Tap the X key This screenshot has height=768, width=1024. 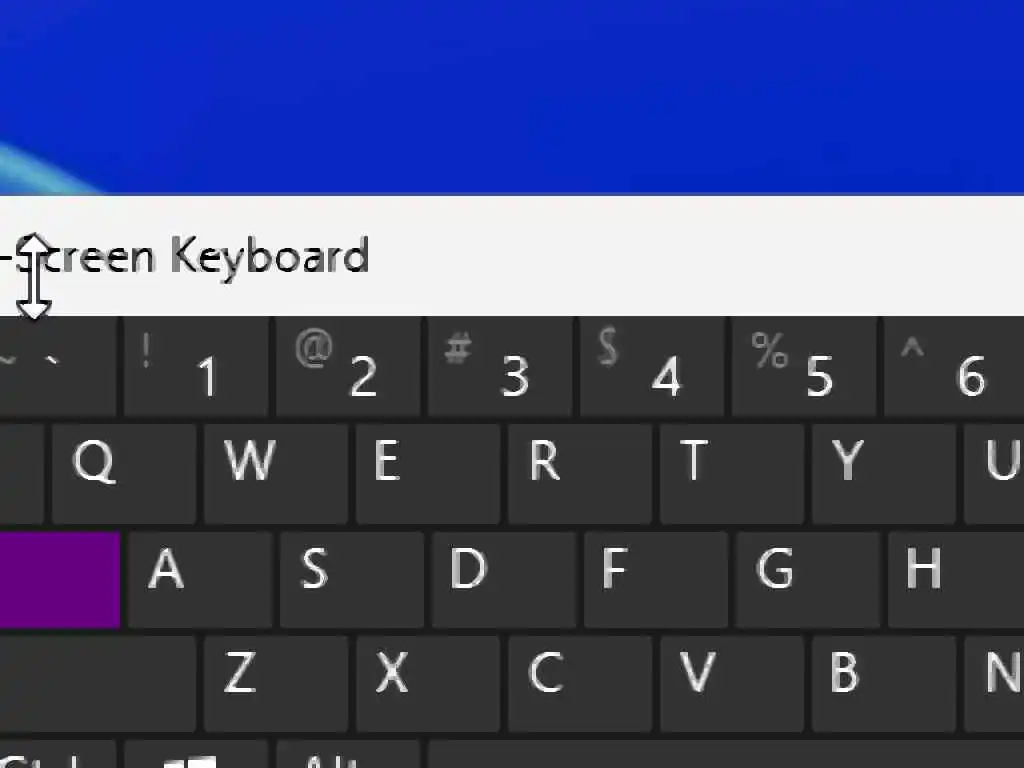pos(428,684)
